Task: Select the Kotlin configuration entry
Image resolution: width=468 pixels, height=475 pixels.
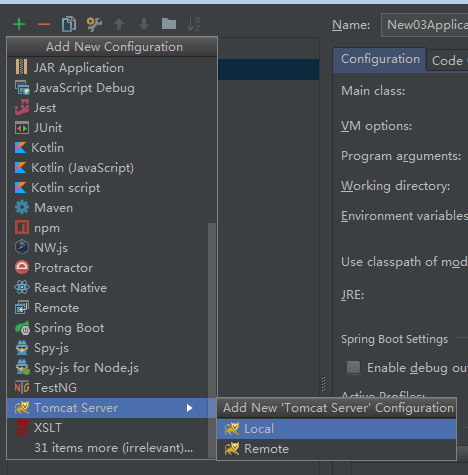Action: coord(112,148)
